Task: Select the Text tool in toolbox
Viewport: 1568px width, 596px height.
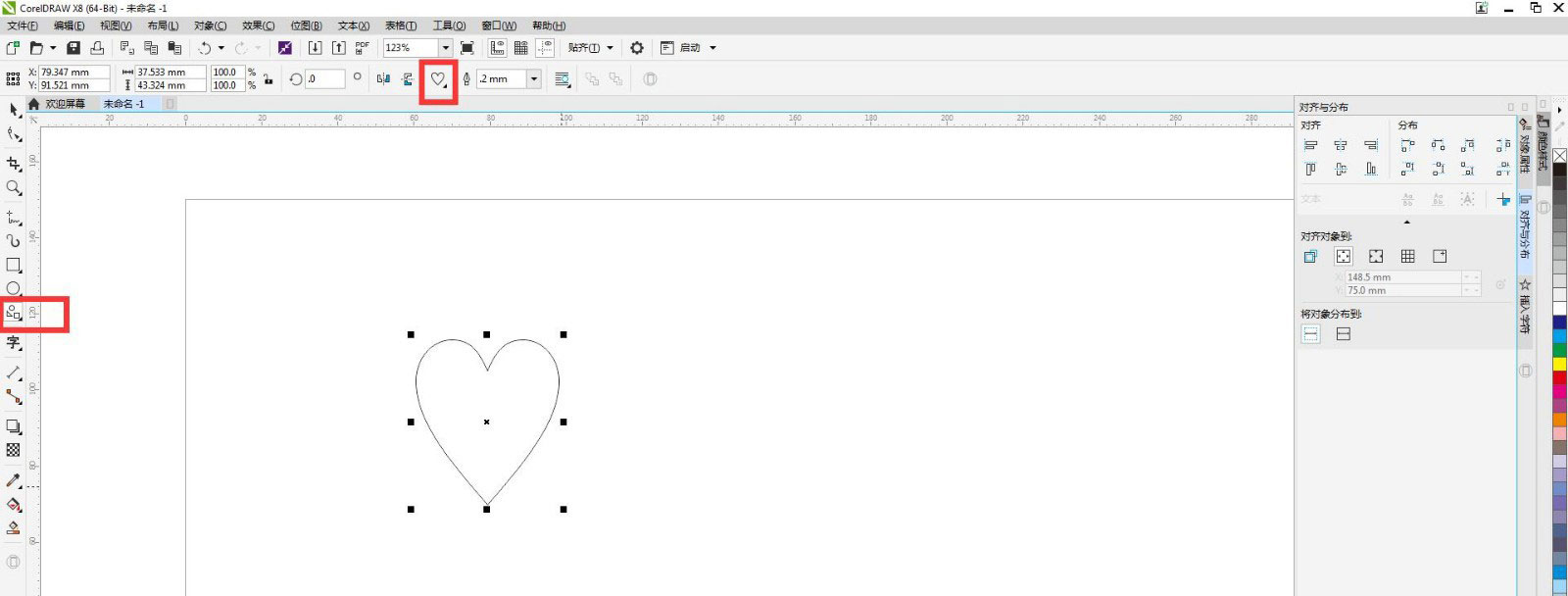Action: [14, 343]
